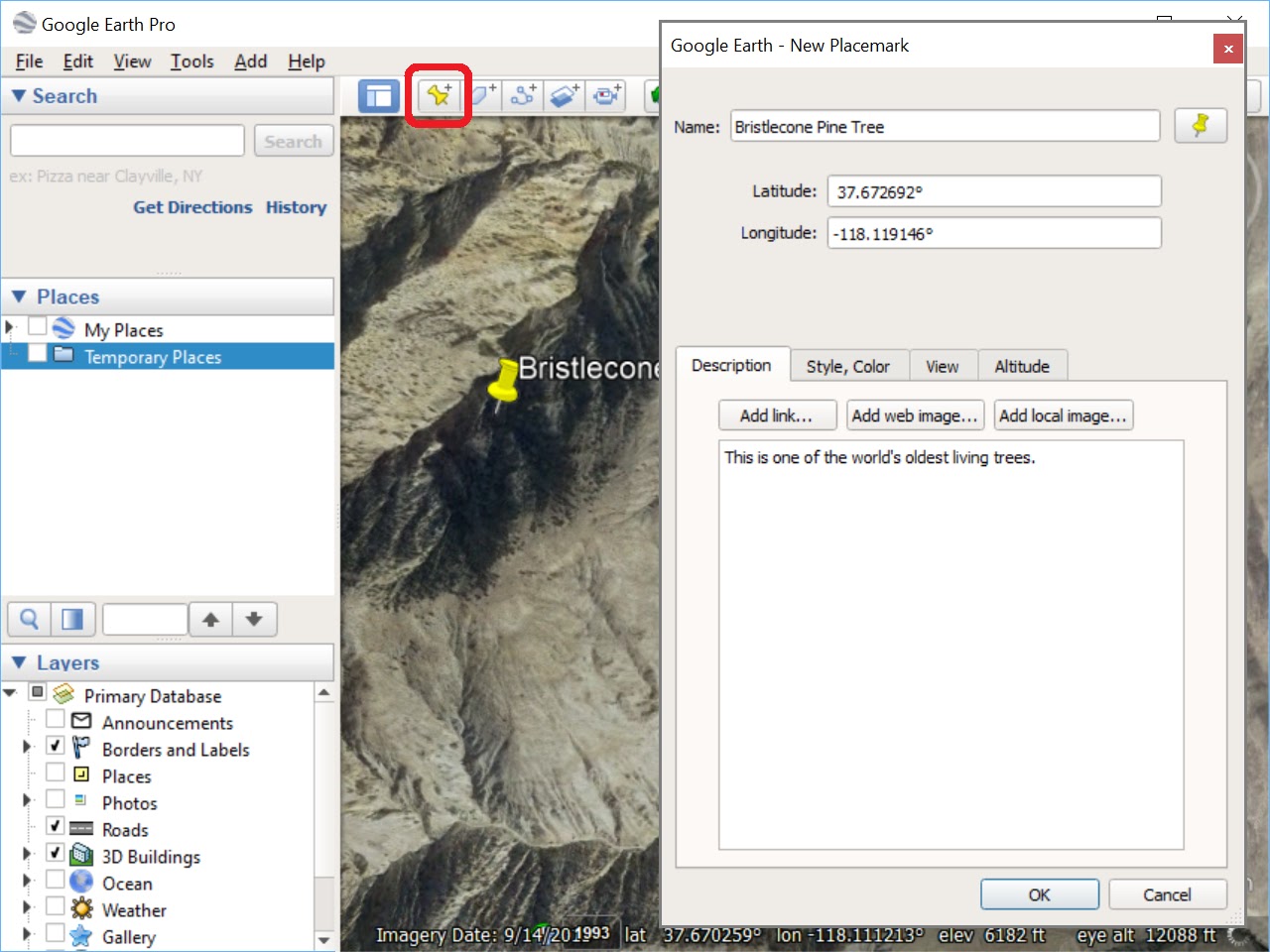Select the Add Image Overlay toolbar icon

coord(565,95)
